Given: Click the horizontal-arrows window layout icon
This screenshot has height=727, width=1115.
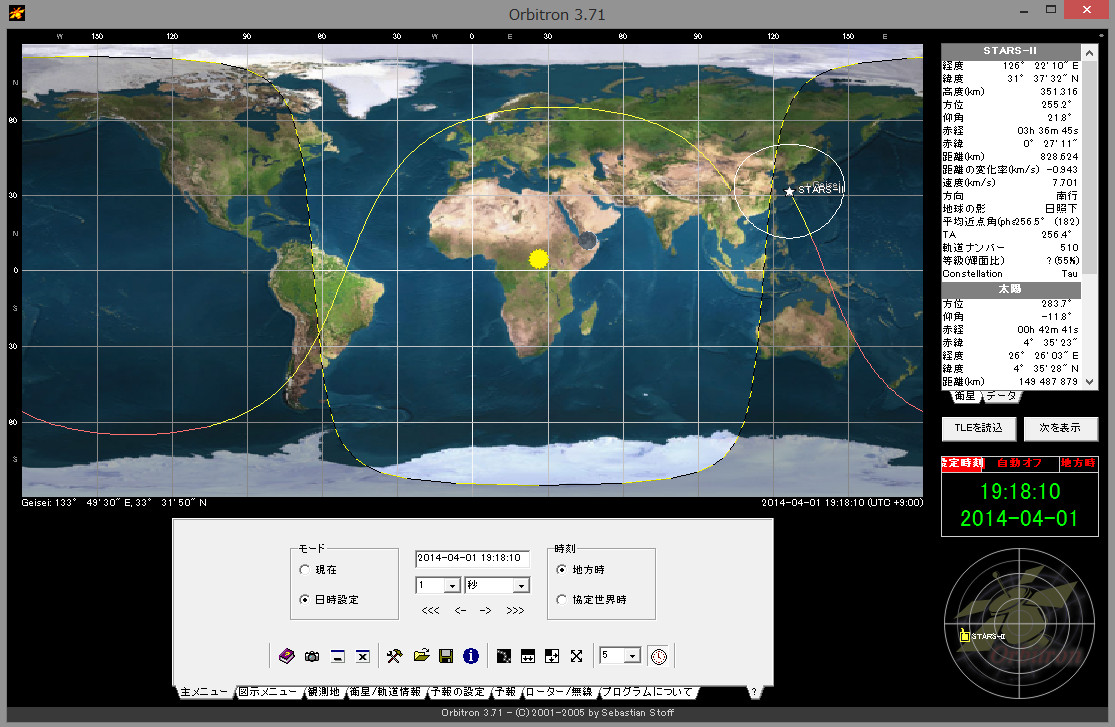Looking at the screenshot, I should [528, 656].
